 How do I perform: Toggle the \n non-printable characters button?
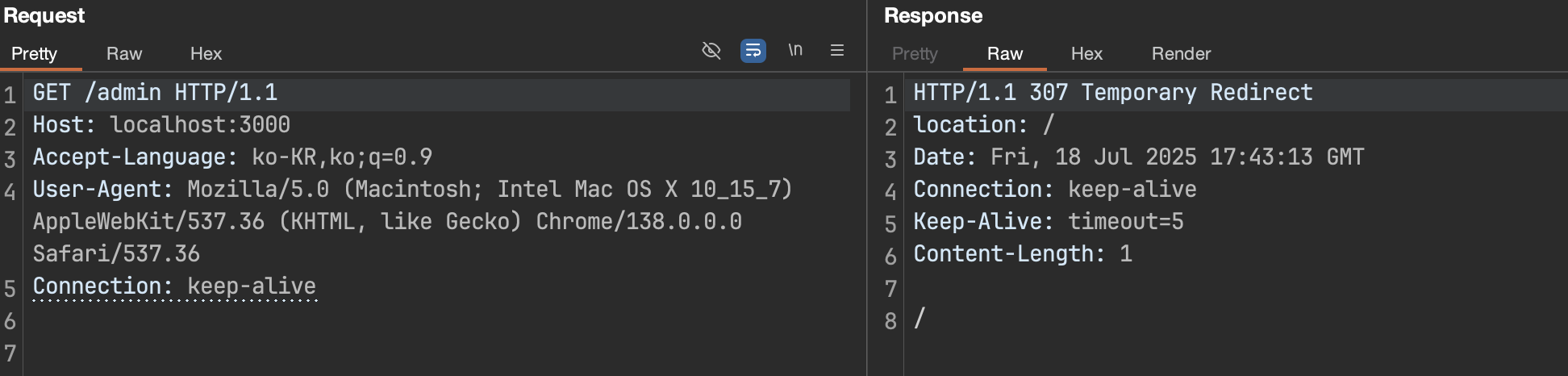click(795, 50)
